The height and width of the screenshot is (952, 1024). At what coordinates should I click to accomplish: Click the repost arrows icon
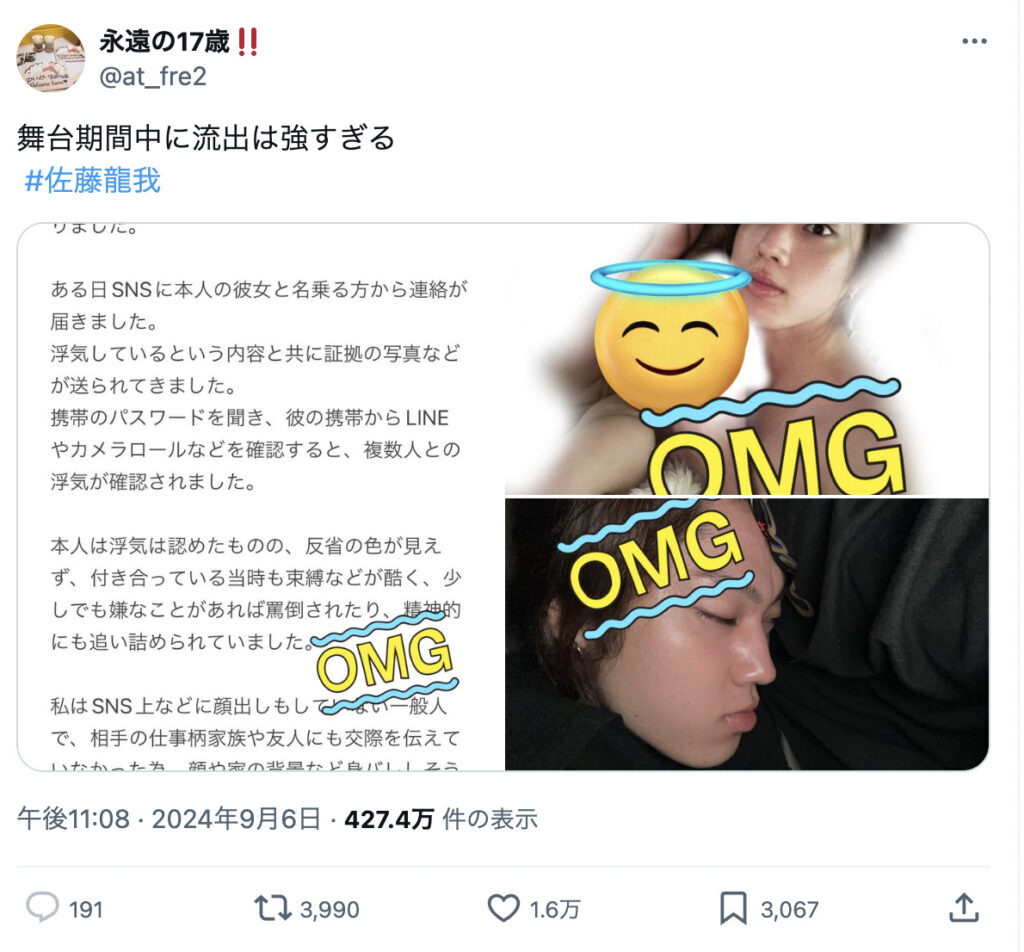point(272,908)
